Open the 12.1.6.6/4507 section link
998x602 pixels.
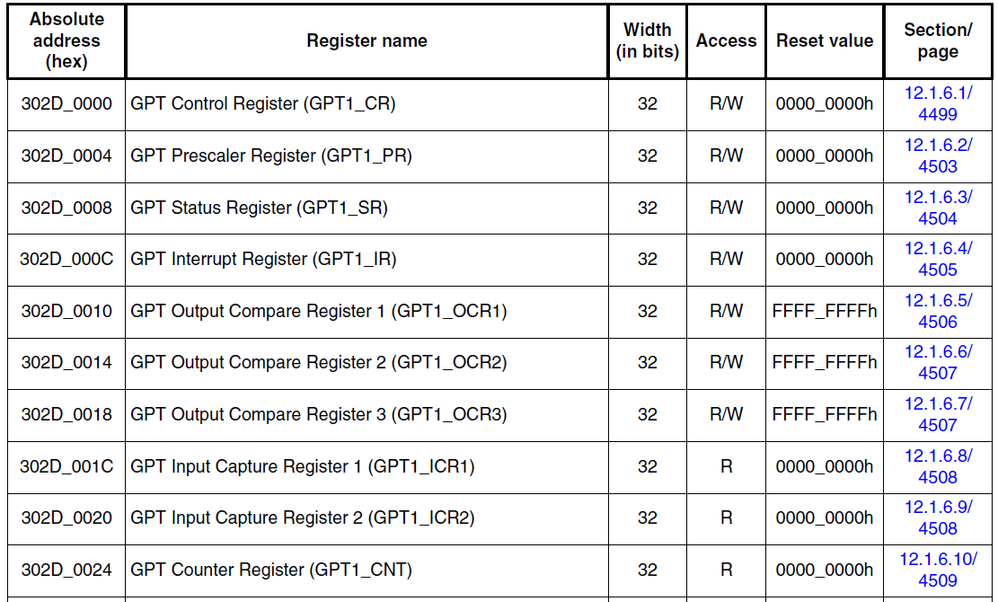pos(938,362)
